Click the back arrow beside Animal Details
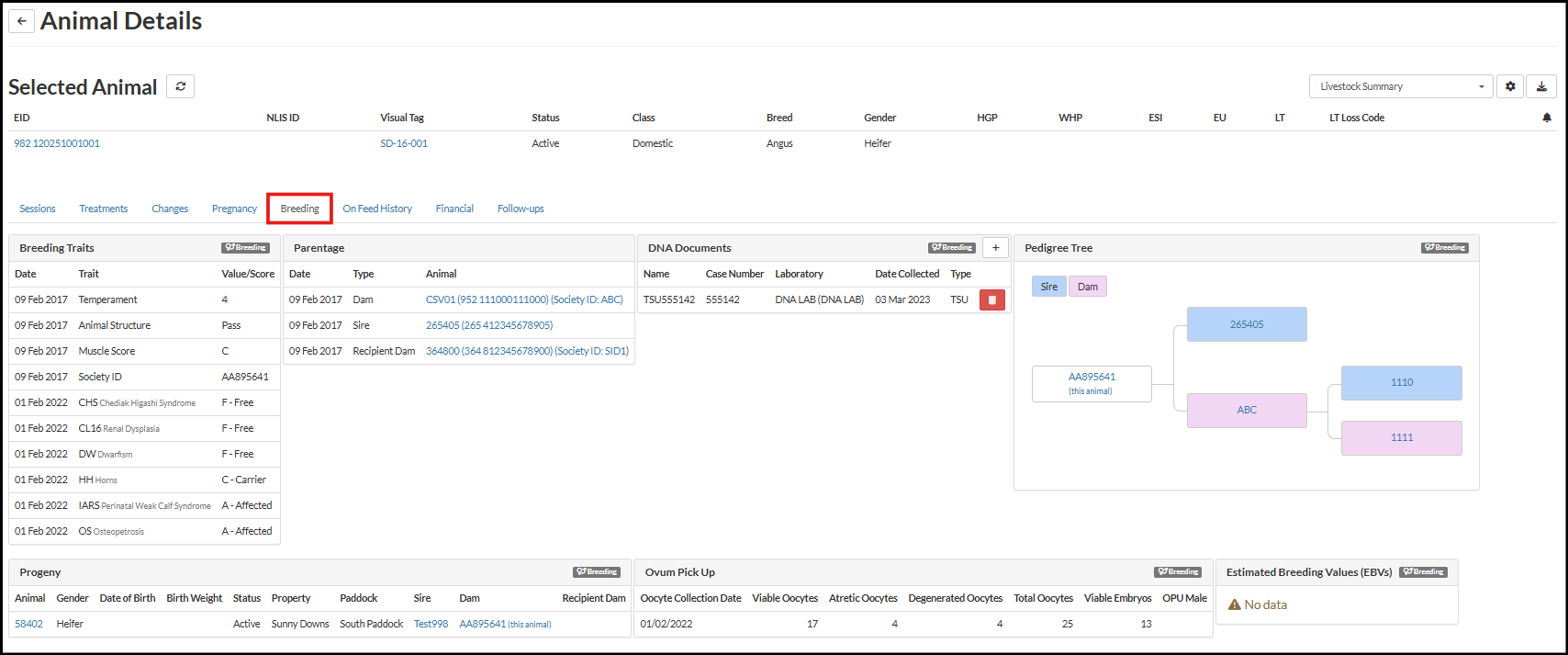Screen dimensions: 1568x655 21,21
